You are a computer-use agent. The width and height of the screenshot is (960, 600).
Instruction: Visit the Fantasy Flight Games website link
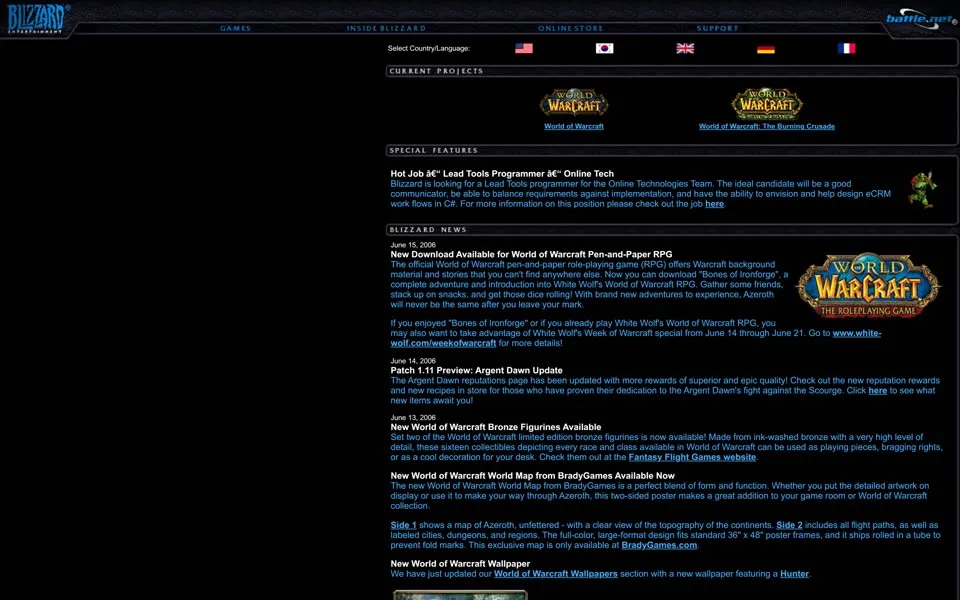click(x=692, y=457)
